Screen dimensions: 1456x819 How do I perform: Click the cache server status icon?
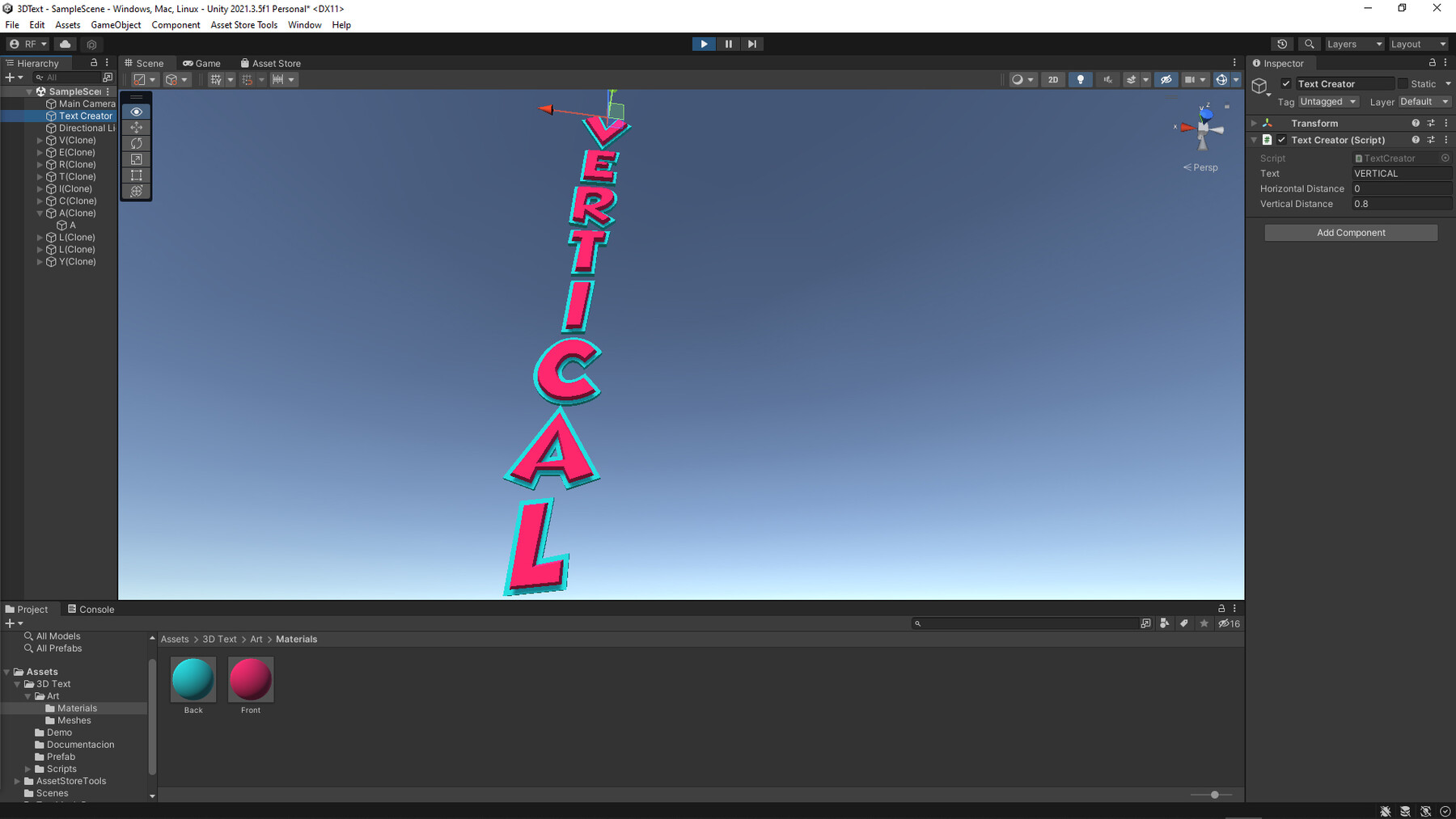[1405, 811]
